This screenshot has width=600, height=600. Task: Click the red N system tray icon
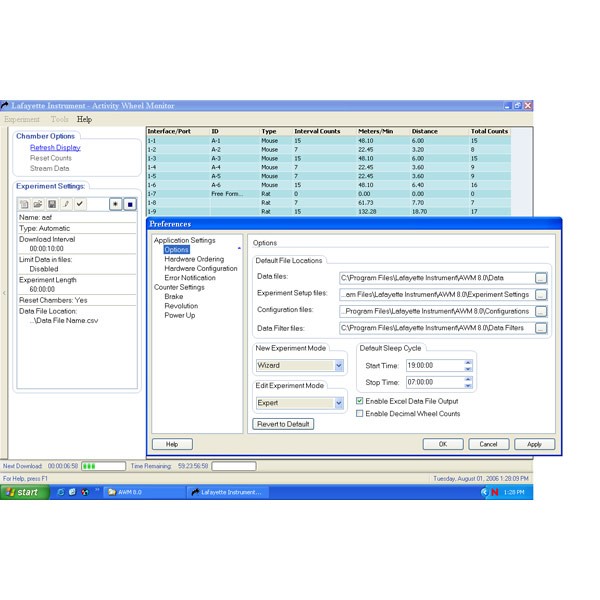(495, 492)
